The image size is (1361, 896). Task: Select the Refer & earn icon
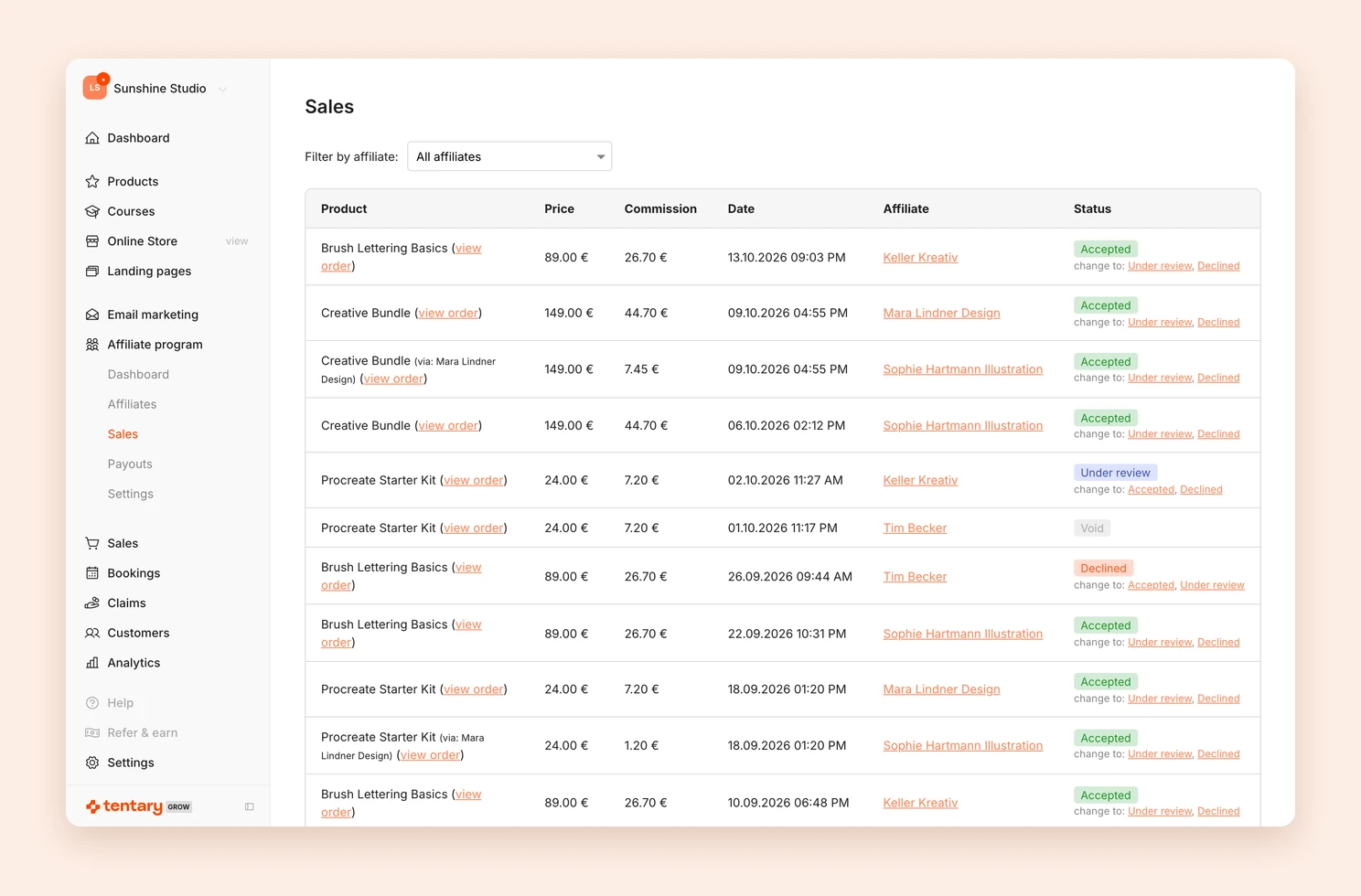[92, 733]
